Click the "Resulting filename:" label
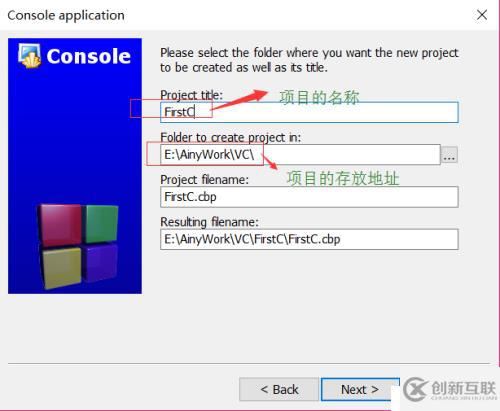 (x=210, y=222)
